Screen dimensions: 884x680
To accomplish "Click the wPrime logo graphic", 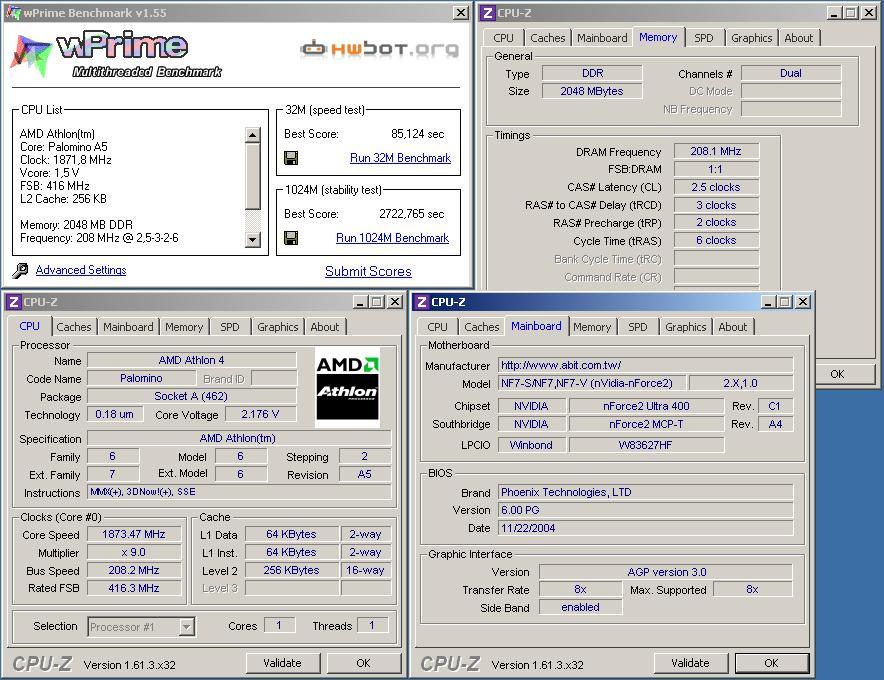I will pos(116,55).
